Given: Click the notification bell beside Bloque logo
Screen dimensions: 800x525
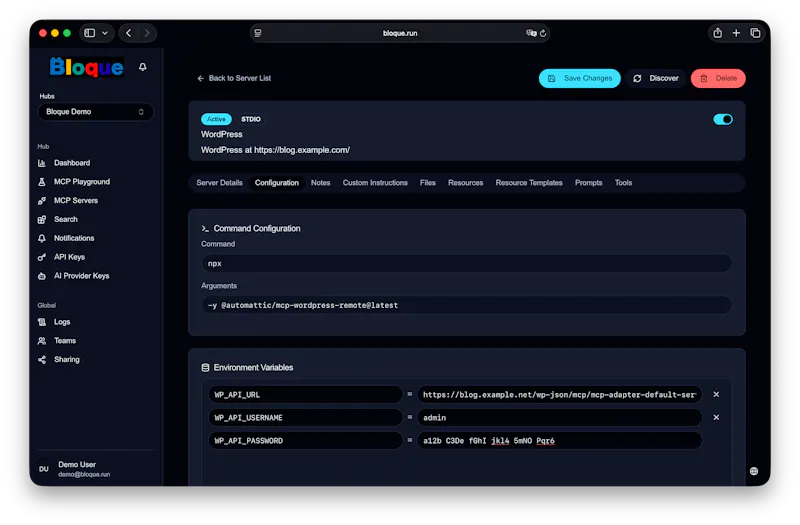Looking at the screenshot, I should click(142, 67).
